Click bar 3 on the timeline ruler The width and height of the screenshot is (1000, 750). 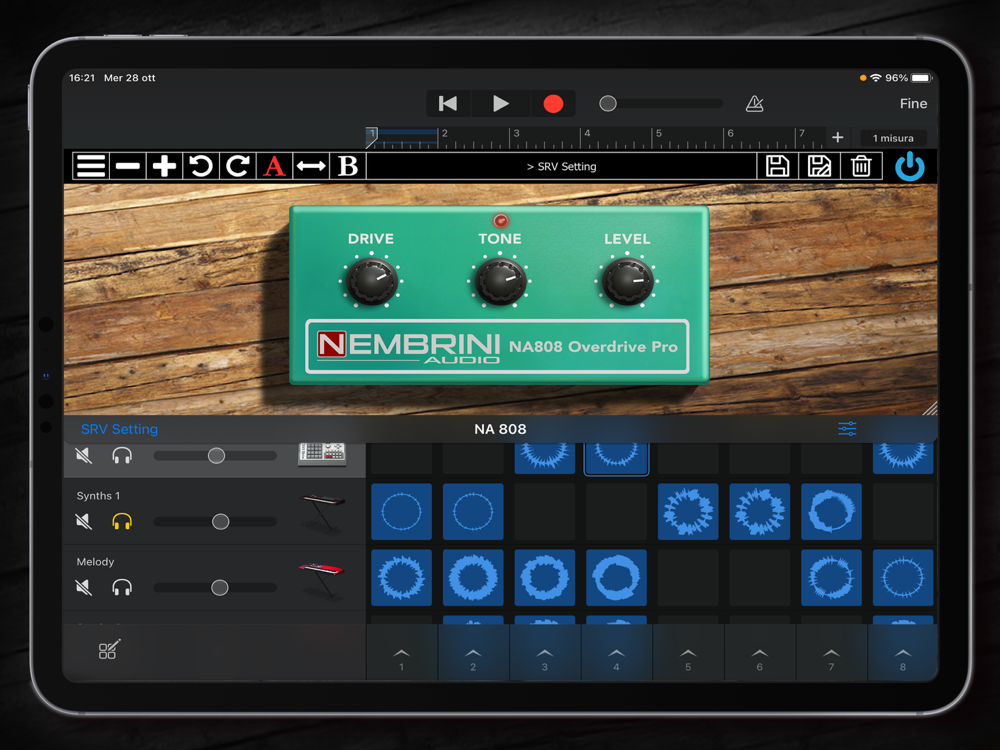click(516, 136)
